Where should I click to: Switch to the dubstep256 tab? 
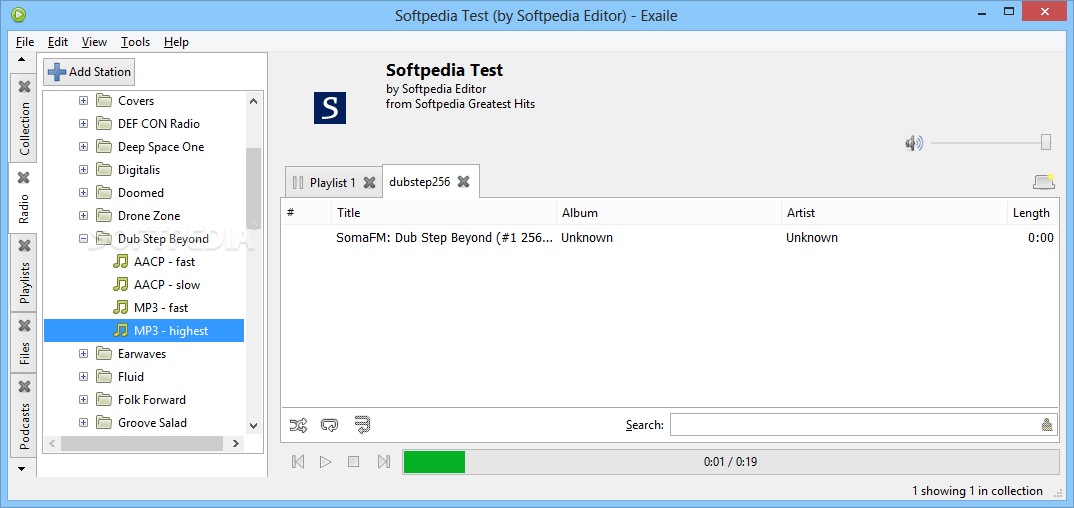[x=419, y=181]
